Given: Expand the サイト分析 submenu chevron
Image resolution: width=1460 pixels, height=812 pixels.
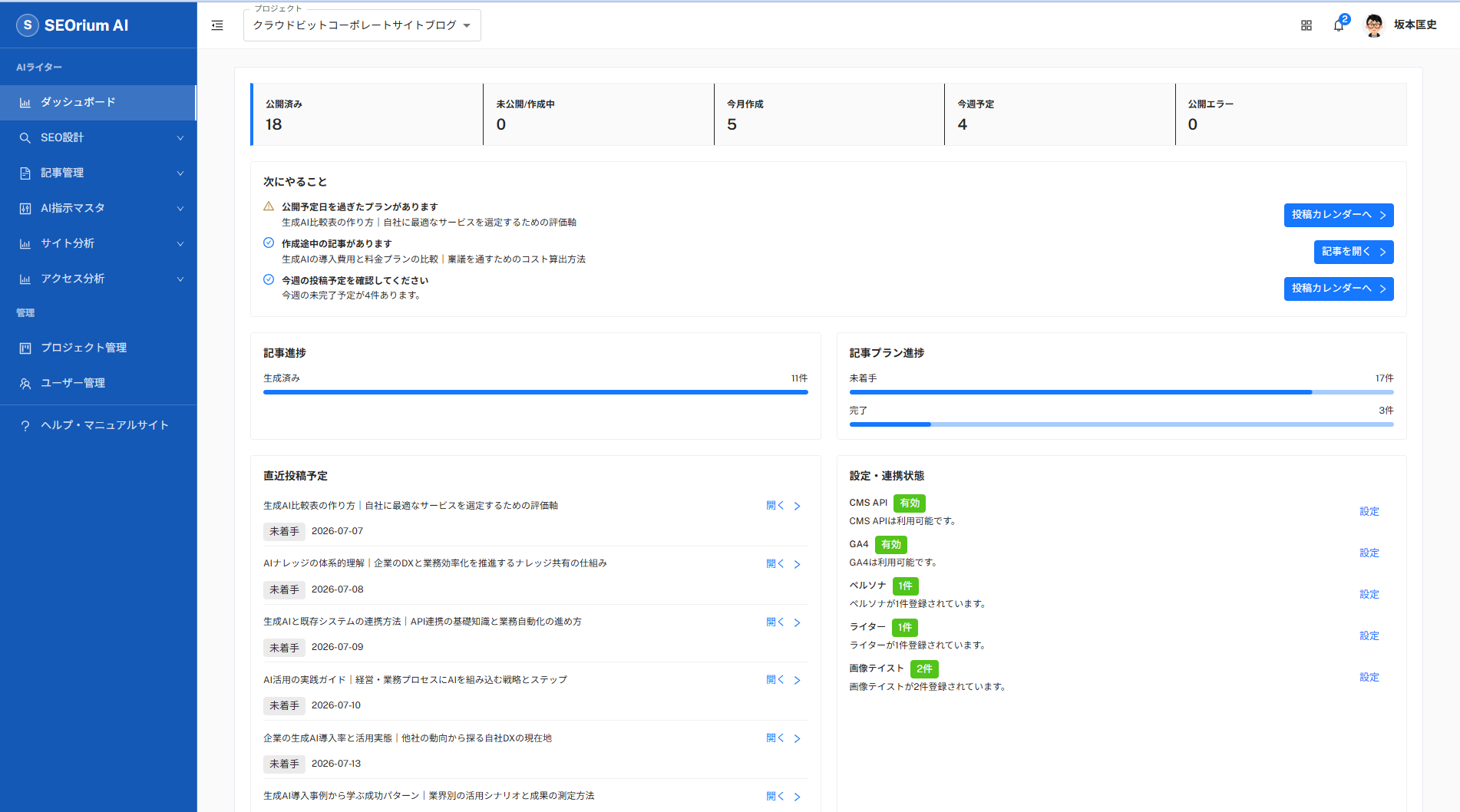Looking at the screenshot, I should [180, 244].
